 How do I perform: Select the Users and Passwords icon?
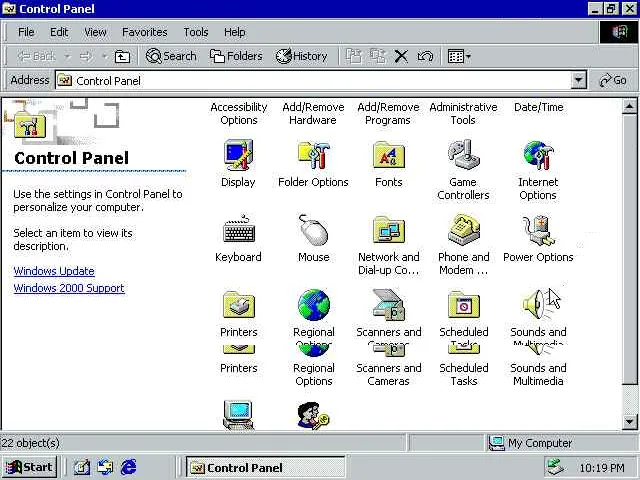point(313,416)
